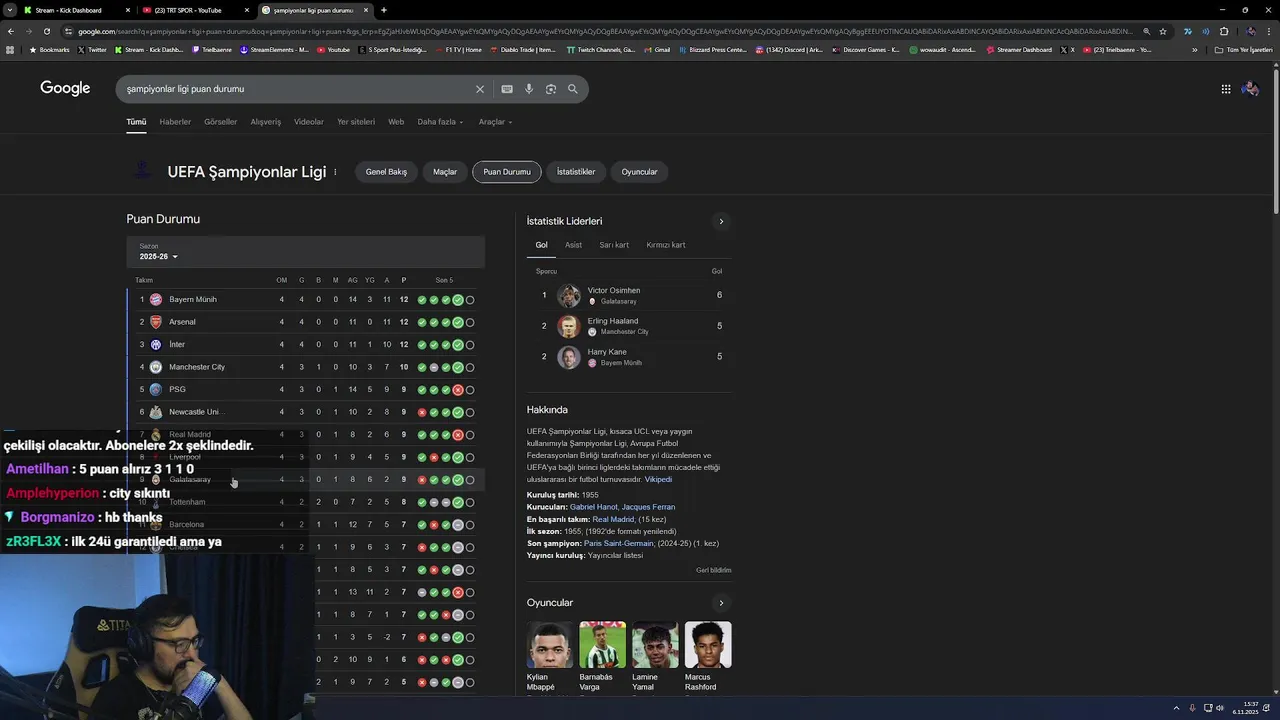Image resolution: width=1280 pixels, height=720 pixels.
Task: Expand İstatistik Liderleri with the arrow
Action: (721, 222)
